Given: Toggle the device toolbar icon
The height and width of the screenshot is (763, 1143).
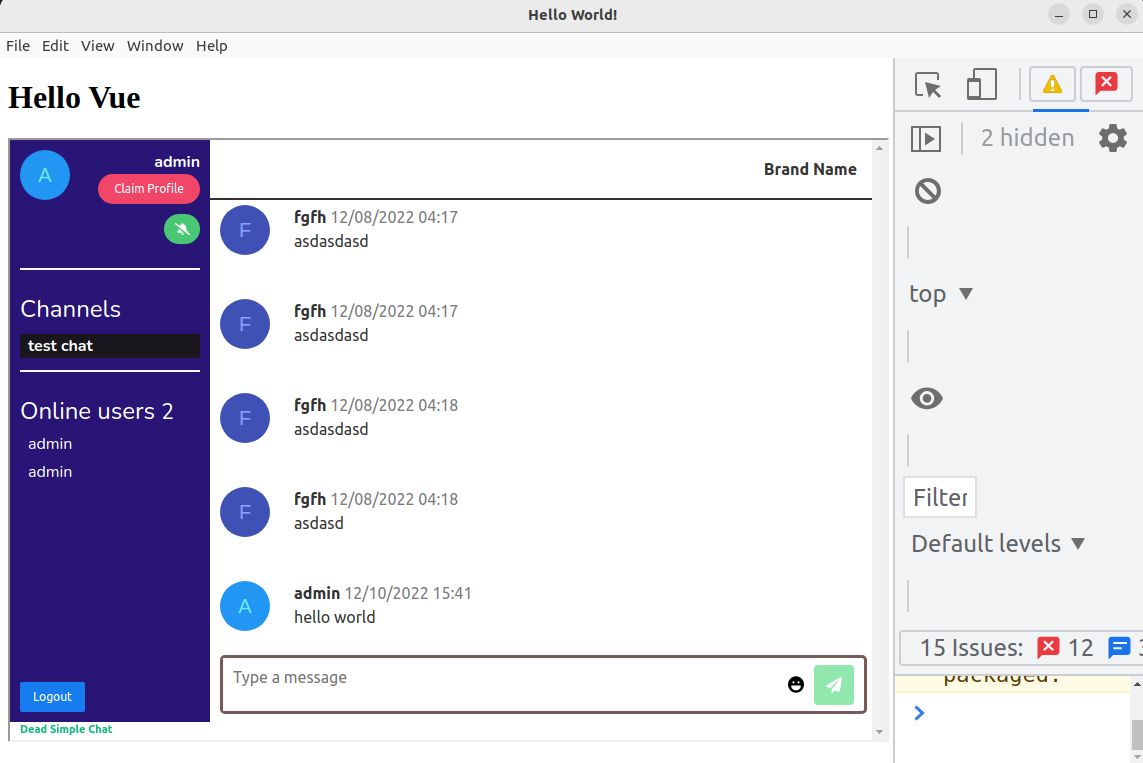Looking at the screenshot, I should [982, 85].
